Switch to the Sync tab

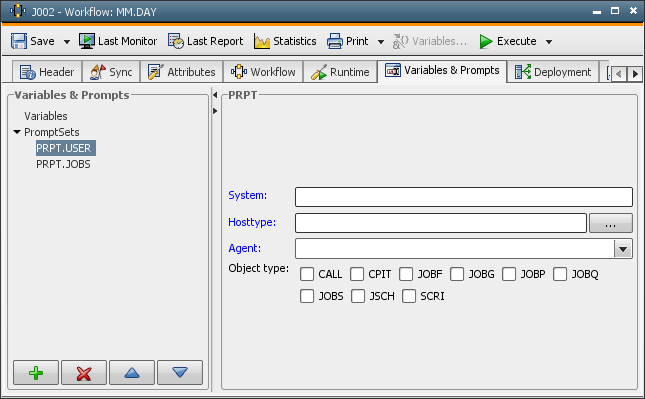point(111,72)
